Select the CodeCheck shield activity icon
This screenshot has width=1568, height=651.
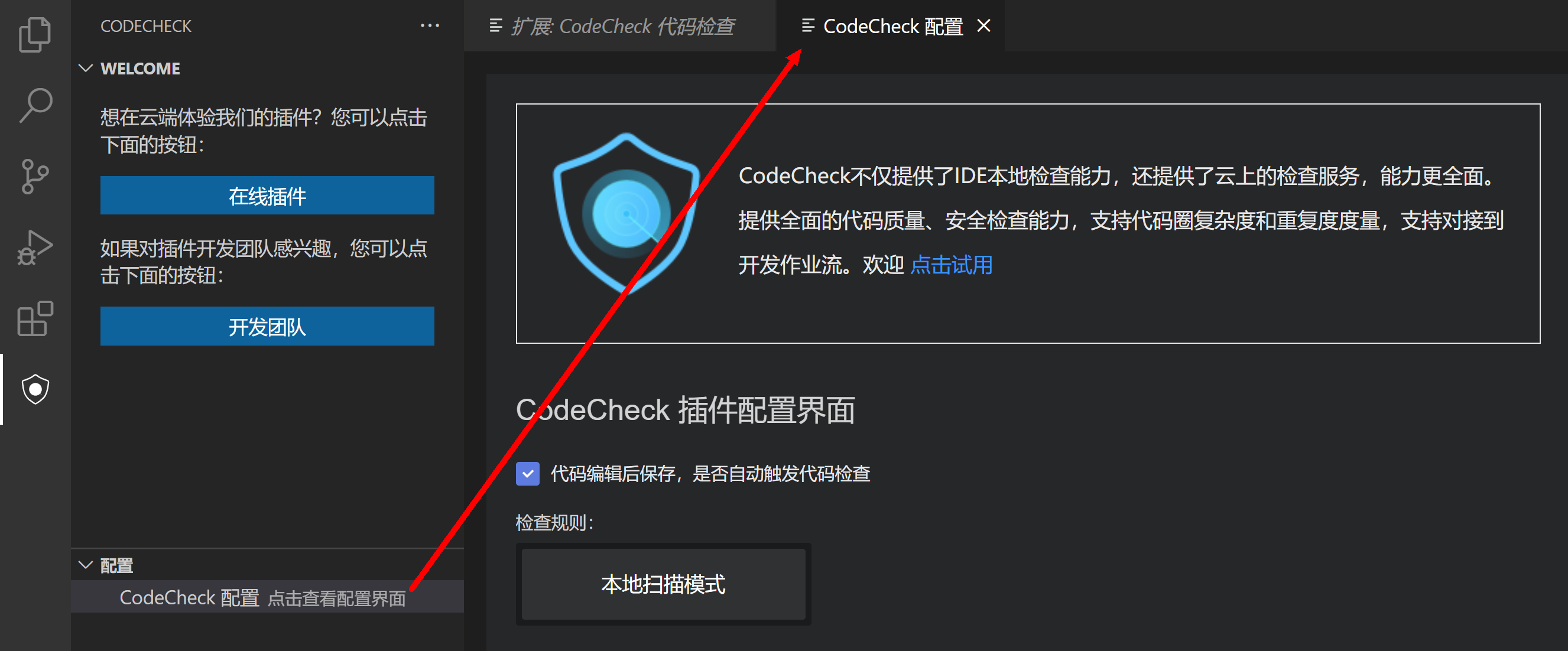pos(35,389)
